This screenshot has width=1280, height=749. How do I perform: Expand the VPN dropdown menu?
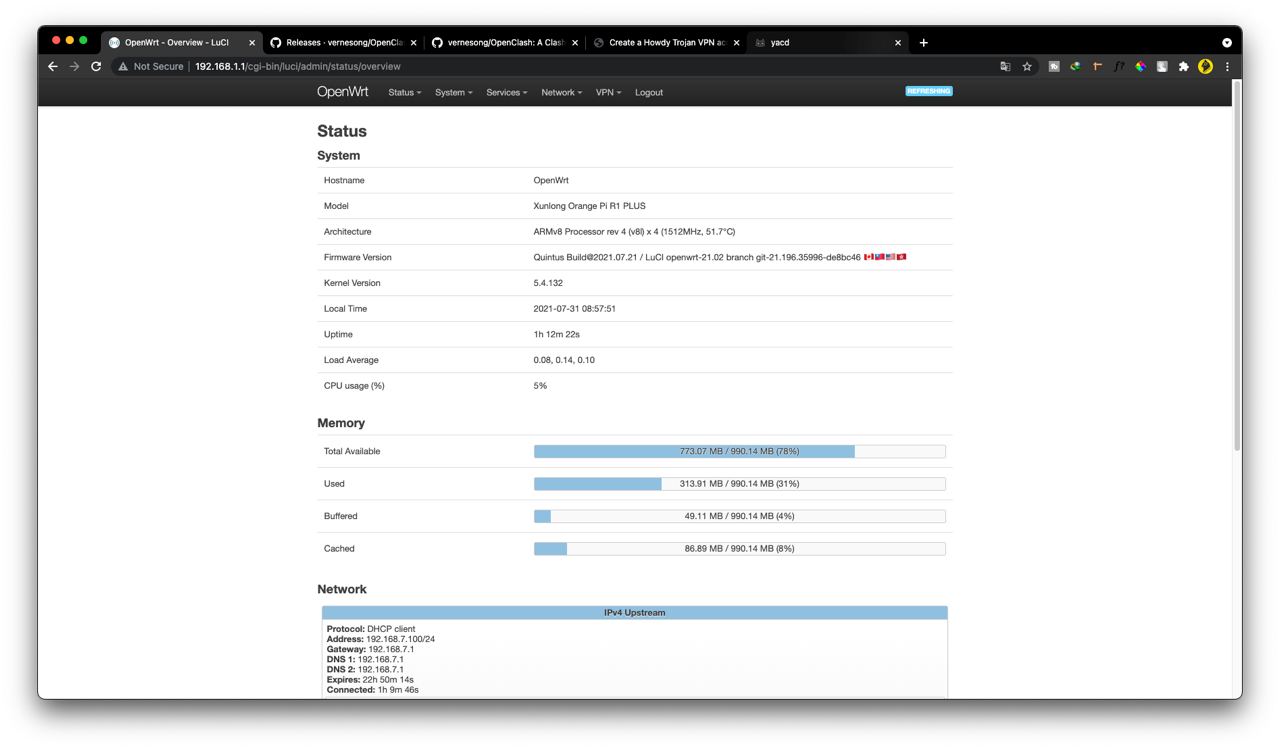608,92
